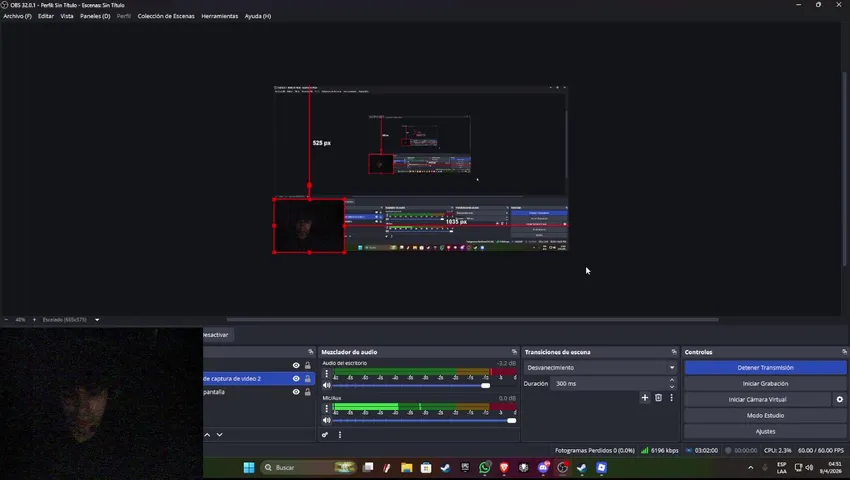Increase the transition duration with the up arrow
Image resolution: width=850 pixels, height=480 pixels.
pos(672,380)
